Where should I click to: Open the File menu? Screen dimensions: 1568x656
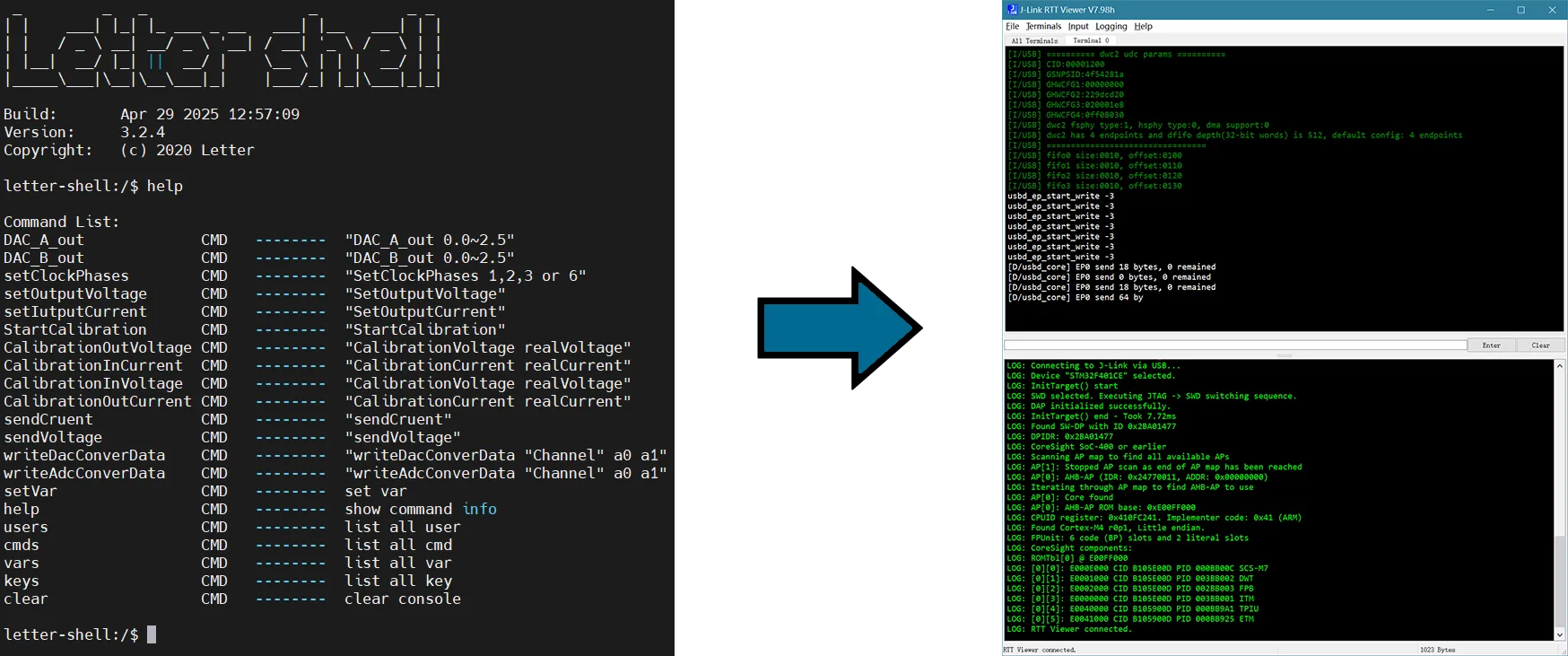tap(1012, 27)
